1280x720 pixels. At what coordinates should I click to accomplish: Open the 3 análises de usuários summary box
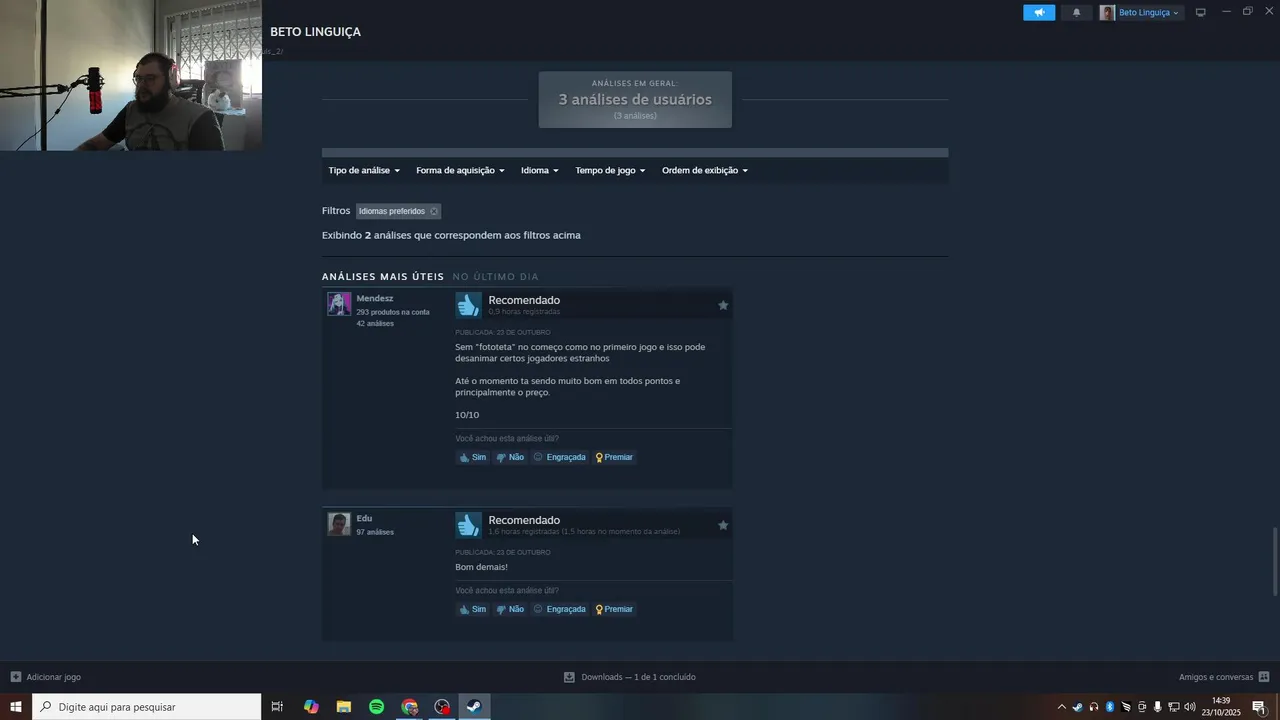tap(635, 99)
